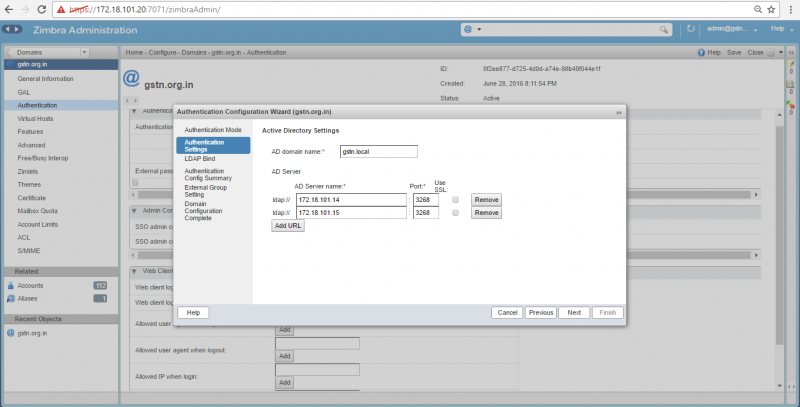Remove the 172.18.101.14 server row
Viewport: 800px width, 407px height.
[x=486, y=200]
